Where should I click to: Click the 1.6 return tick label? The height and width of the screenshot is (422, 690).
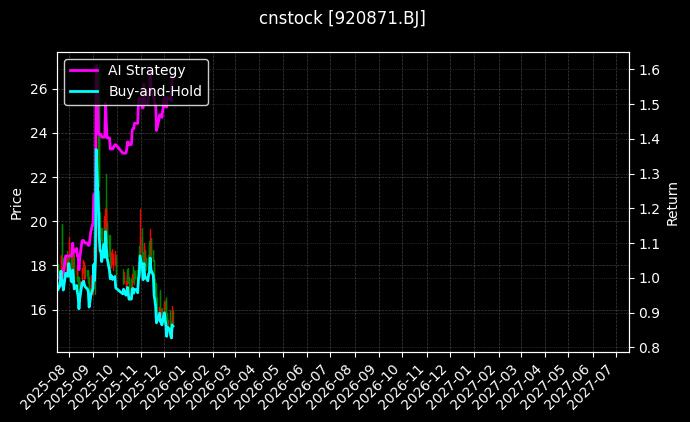[648, 70]
